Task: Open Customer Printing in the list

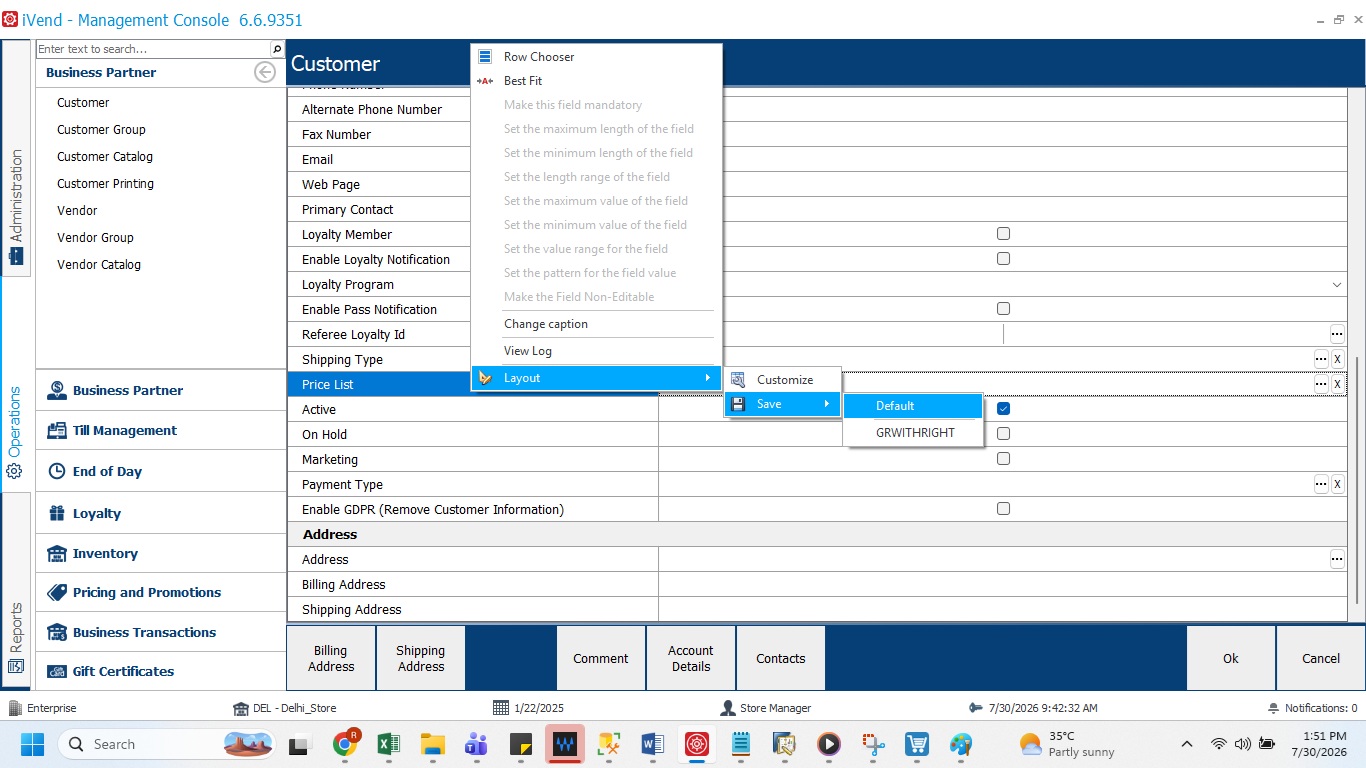Action: 105,184
